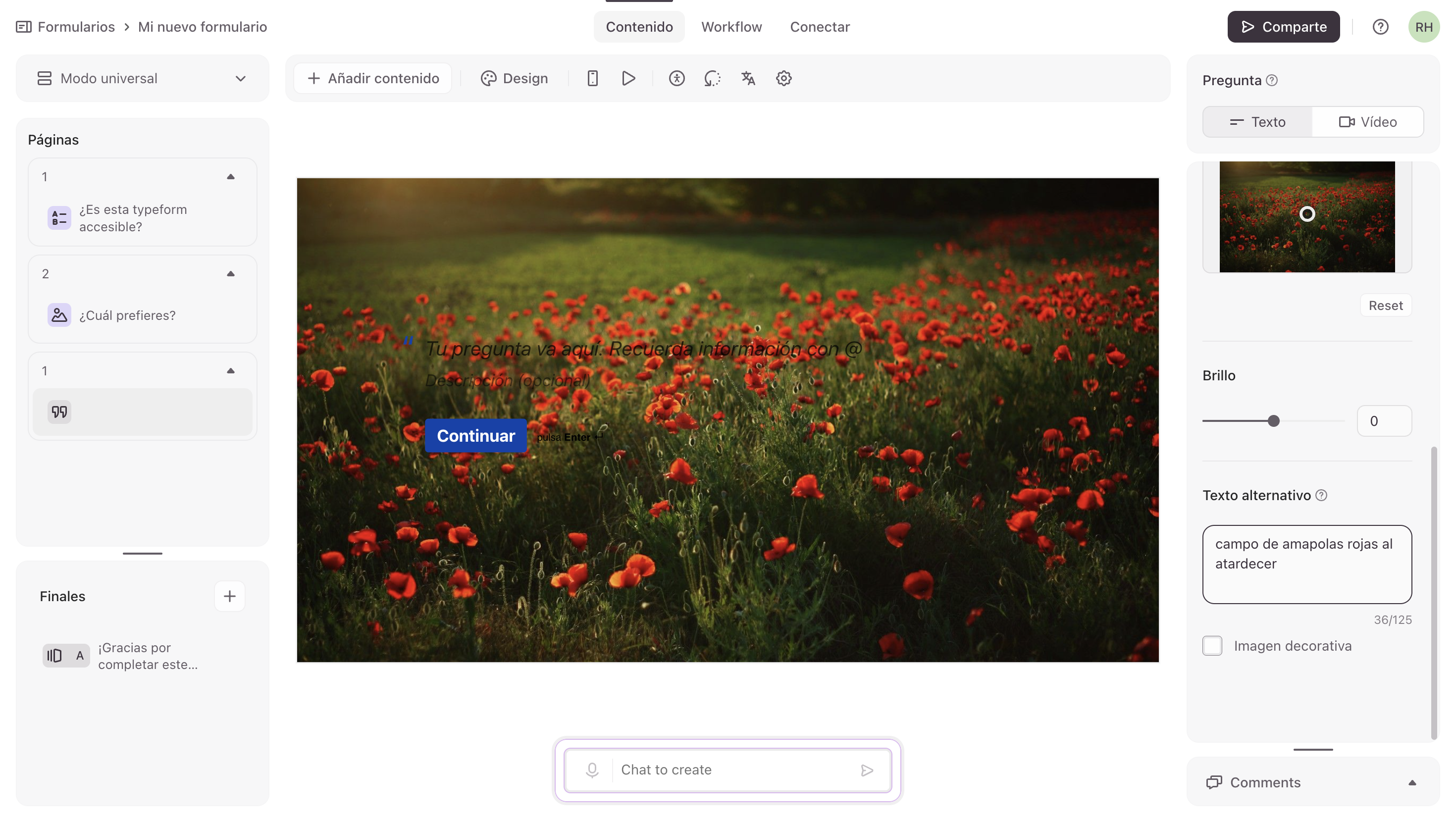Viewport: 1456px width, 822px height.
Task: Click the add ending plus icon
Action: pyautogui.click(x=229, y=596)
